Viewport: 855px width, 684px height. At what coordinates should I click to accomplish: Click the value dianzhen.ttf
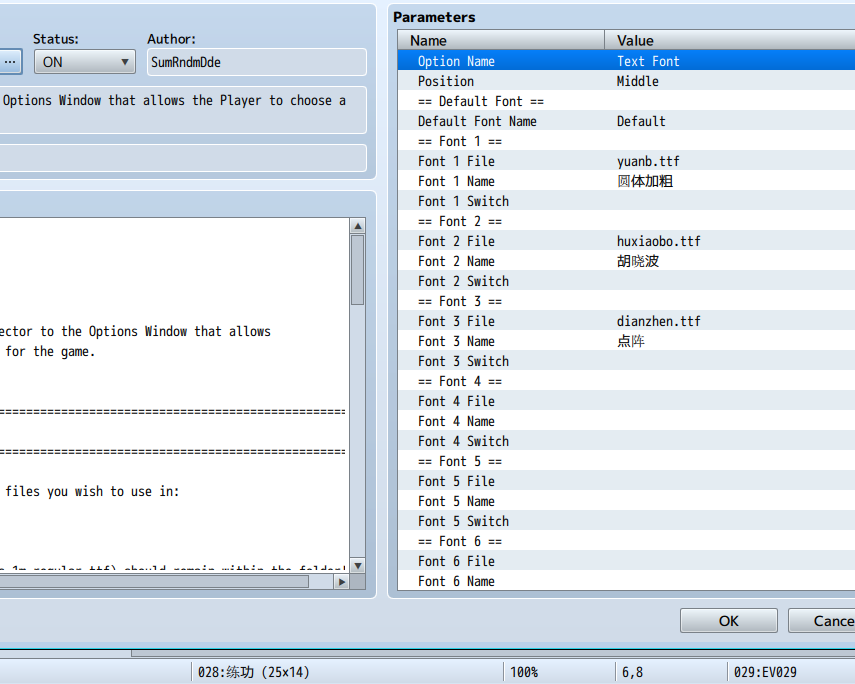pyautogui.click(x=659, y=321)
